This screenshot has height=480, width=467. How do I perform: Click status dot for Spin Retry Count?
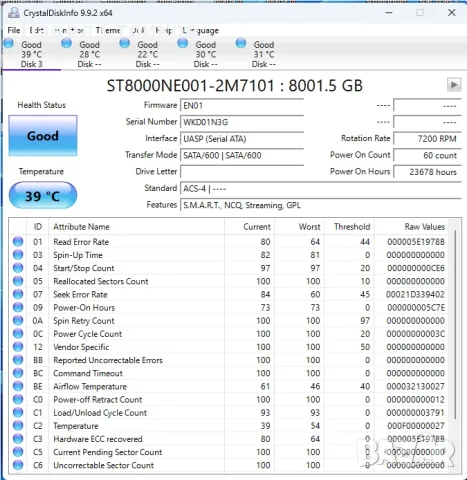click(18, 321)
